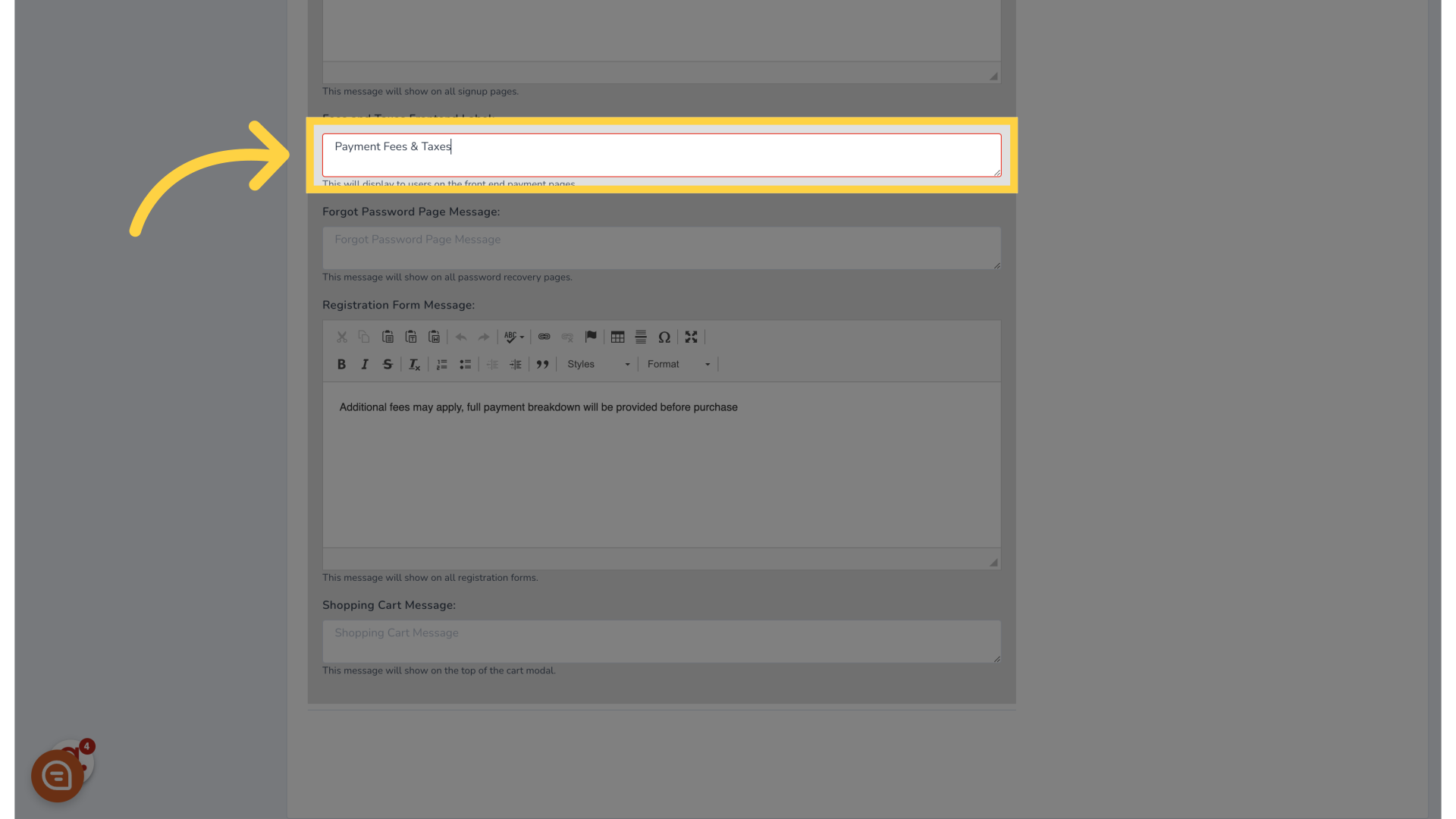Click the Bold formatting icon
The image size is (1456, 819).
(x=341, y=363)
